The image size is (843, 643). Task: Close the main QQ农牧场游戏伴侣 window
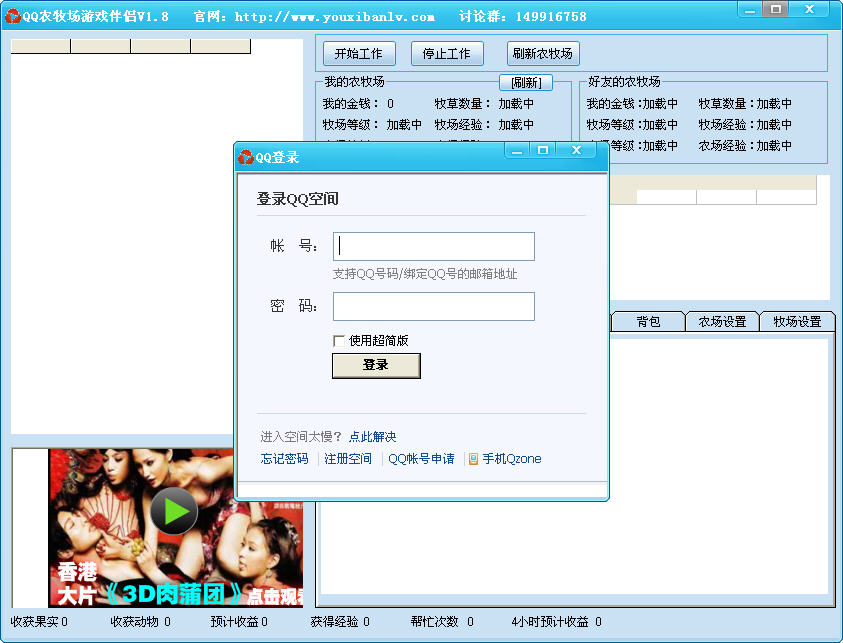pos(809,9)
